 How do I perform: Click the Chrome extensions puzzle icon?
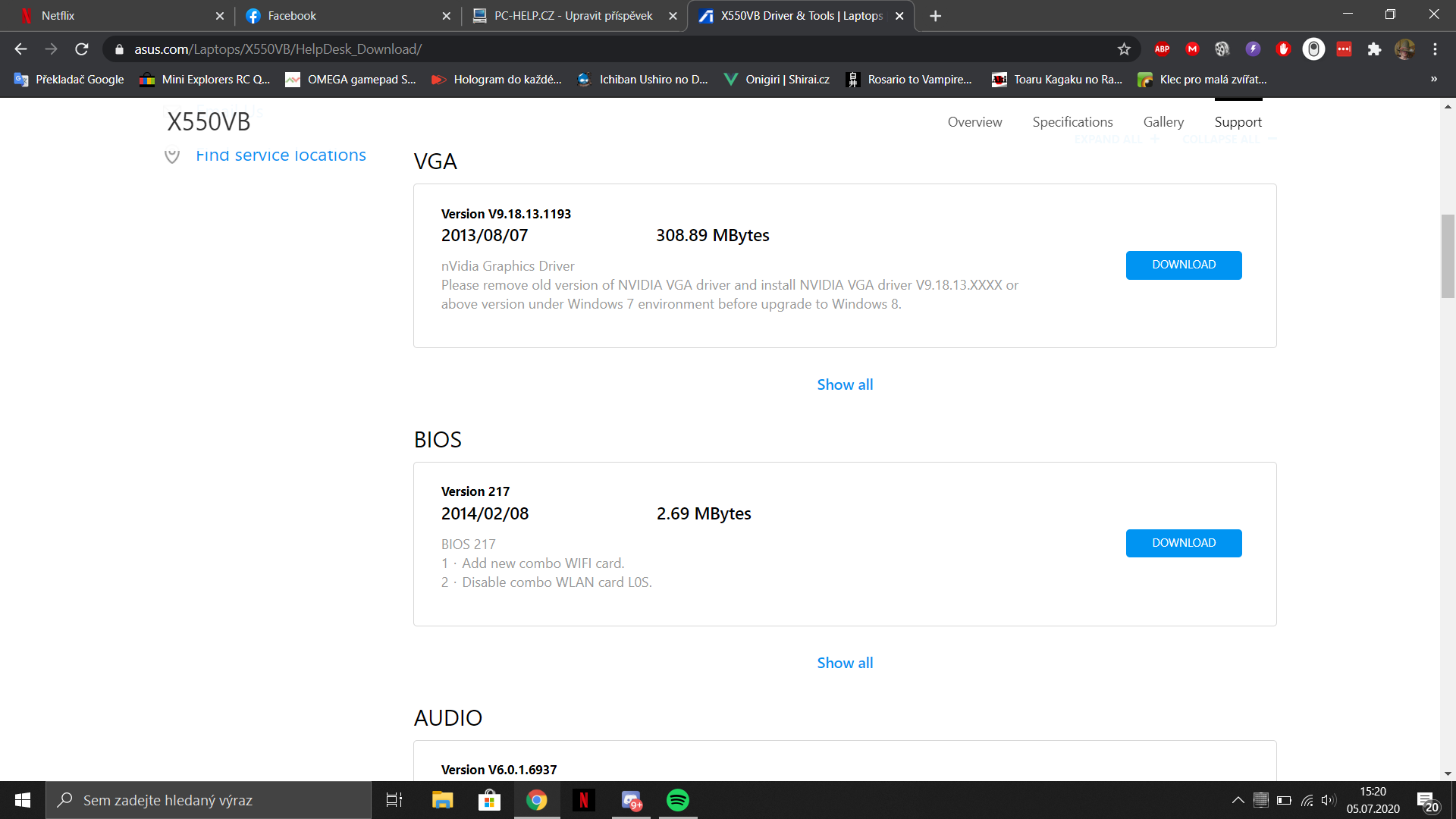coord(1374,49)
